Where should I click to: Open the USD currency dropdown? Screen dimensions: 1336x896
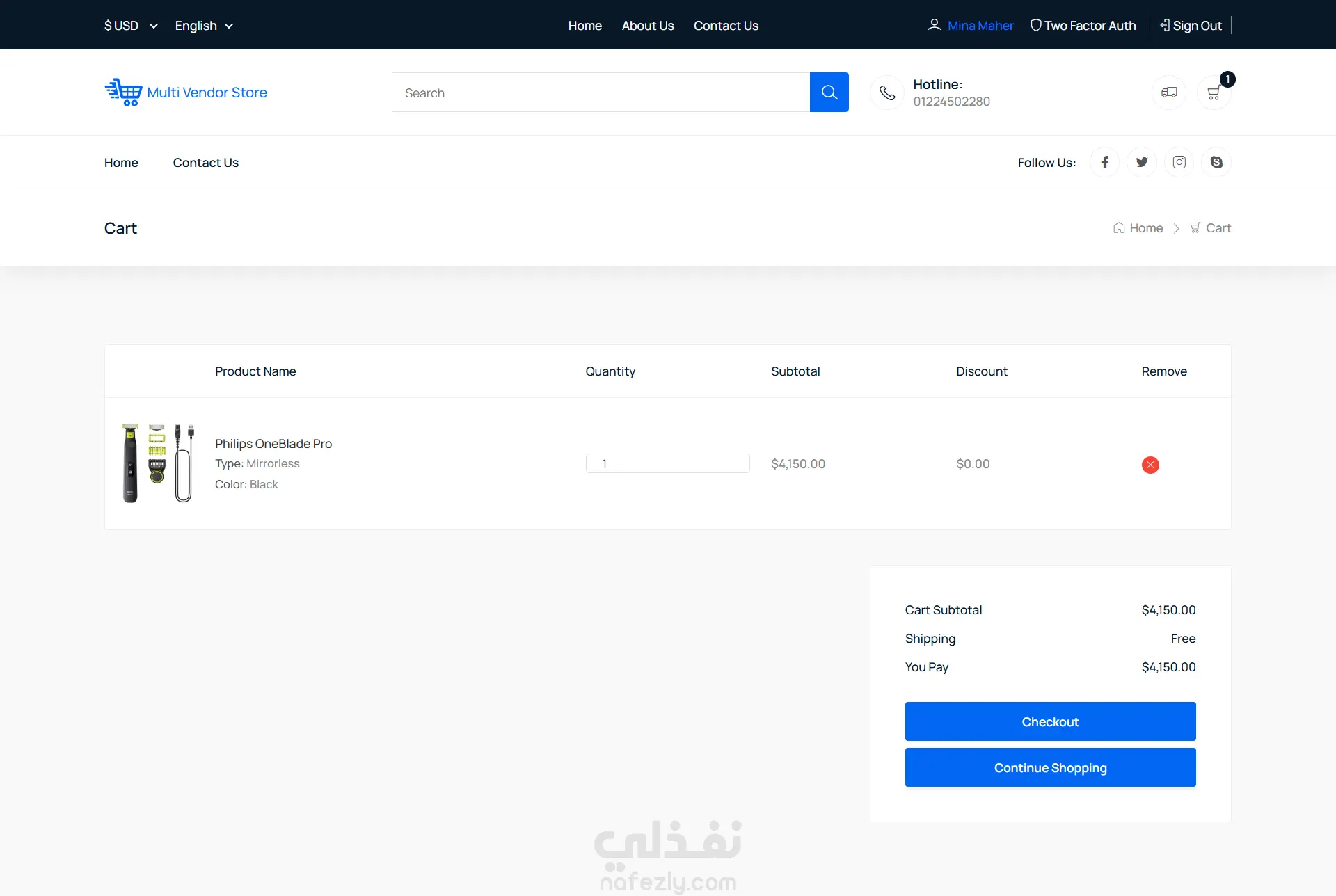pyautogui.click(x=131, y=26)
